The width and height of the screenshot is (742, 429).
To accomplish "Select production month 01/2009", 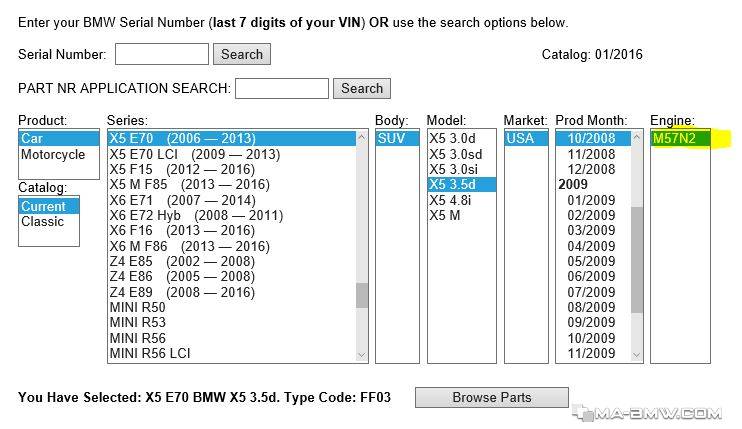I will coord(593,200).
